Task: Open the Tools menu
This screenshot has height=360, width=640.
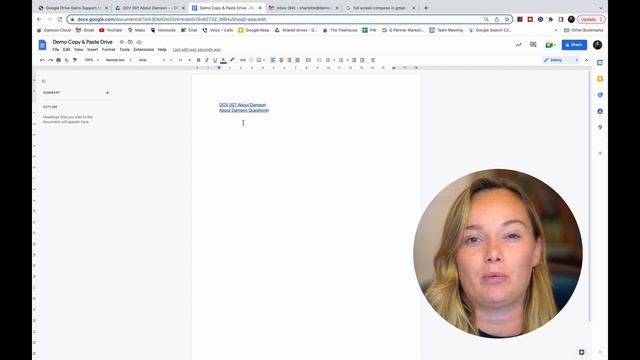Action: tap(124, 49)
